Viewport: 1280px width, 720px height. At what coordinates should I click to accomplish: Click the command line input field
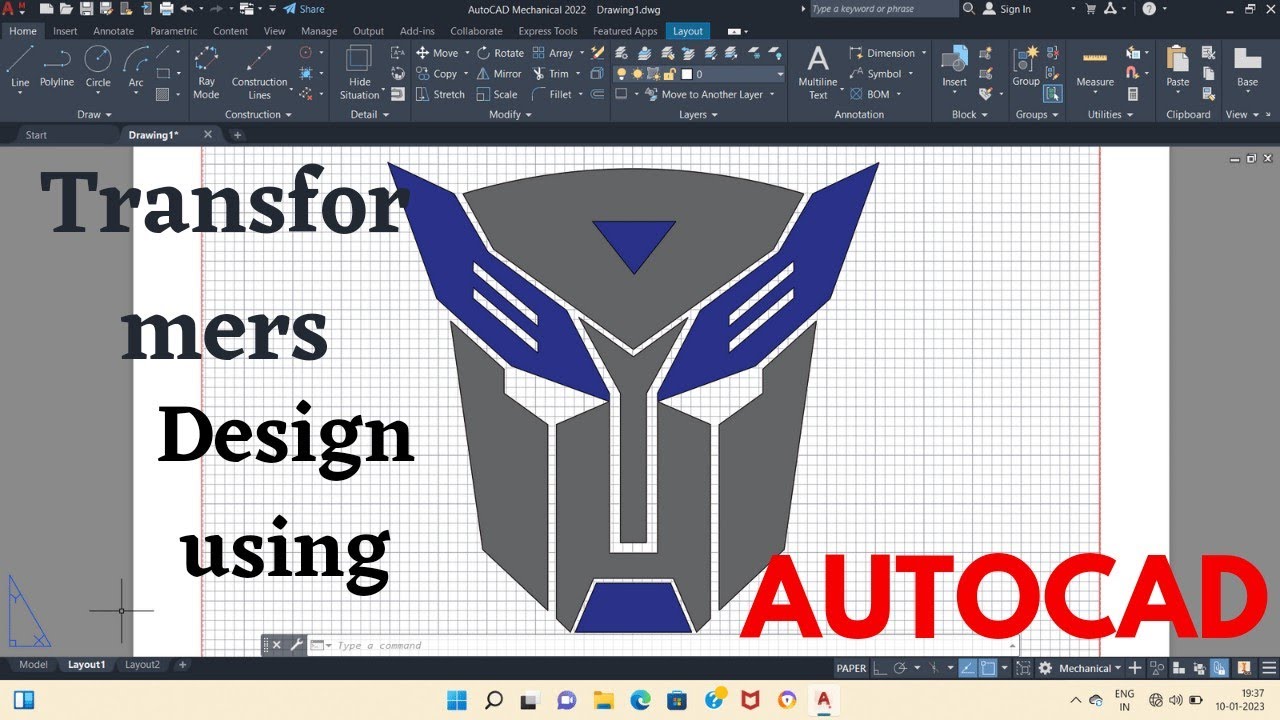[670, 646]
